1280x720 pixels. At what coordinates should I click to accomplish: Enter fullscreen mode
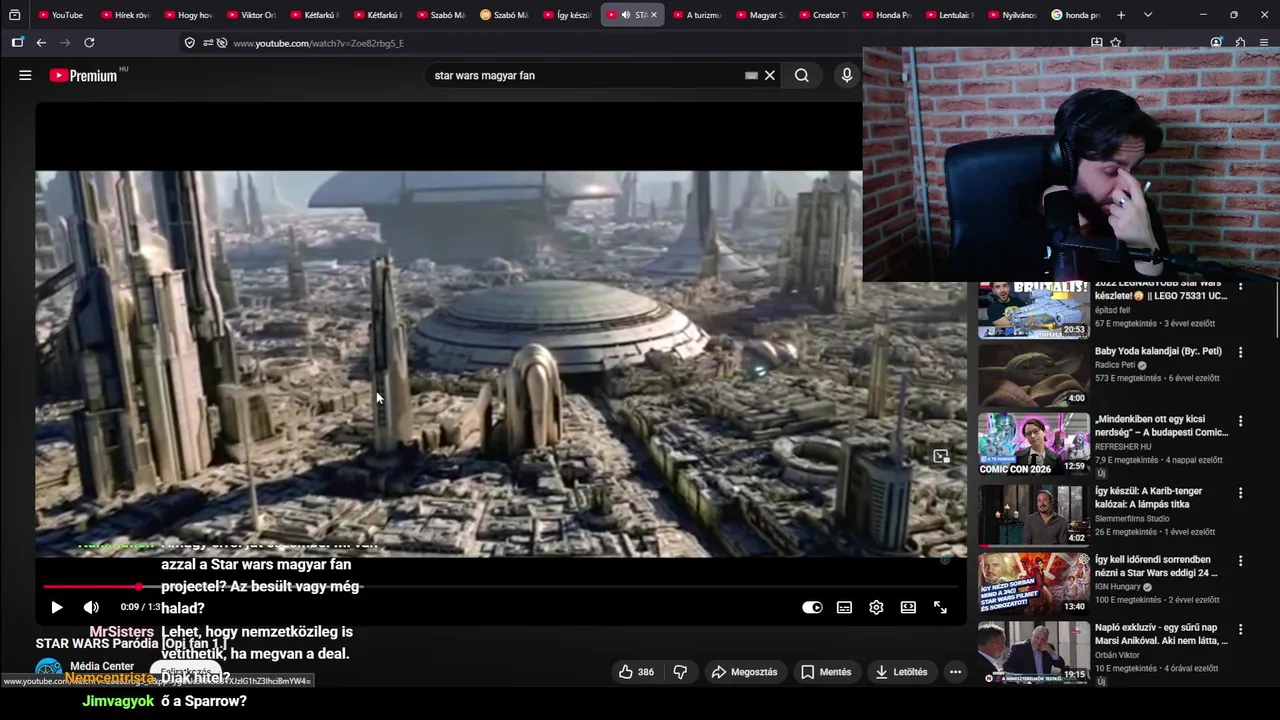(x=940, y=607)
